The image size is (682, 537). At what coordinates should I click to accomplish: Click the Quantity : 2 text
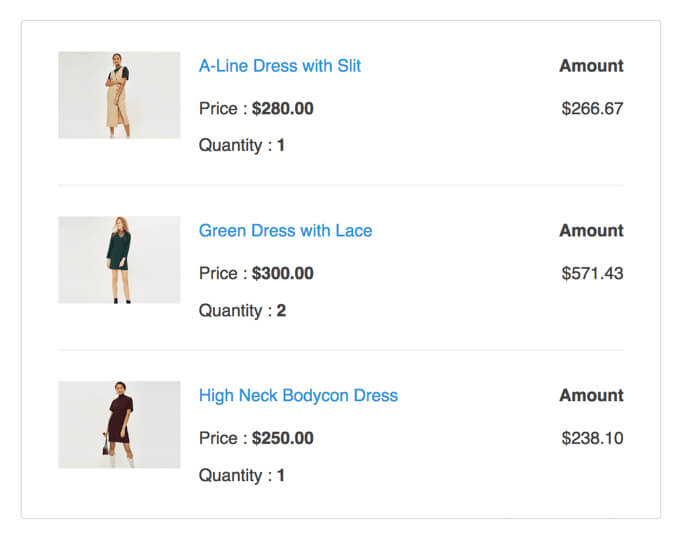tap(242, 311)
